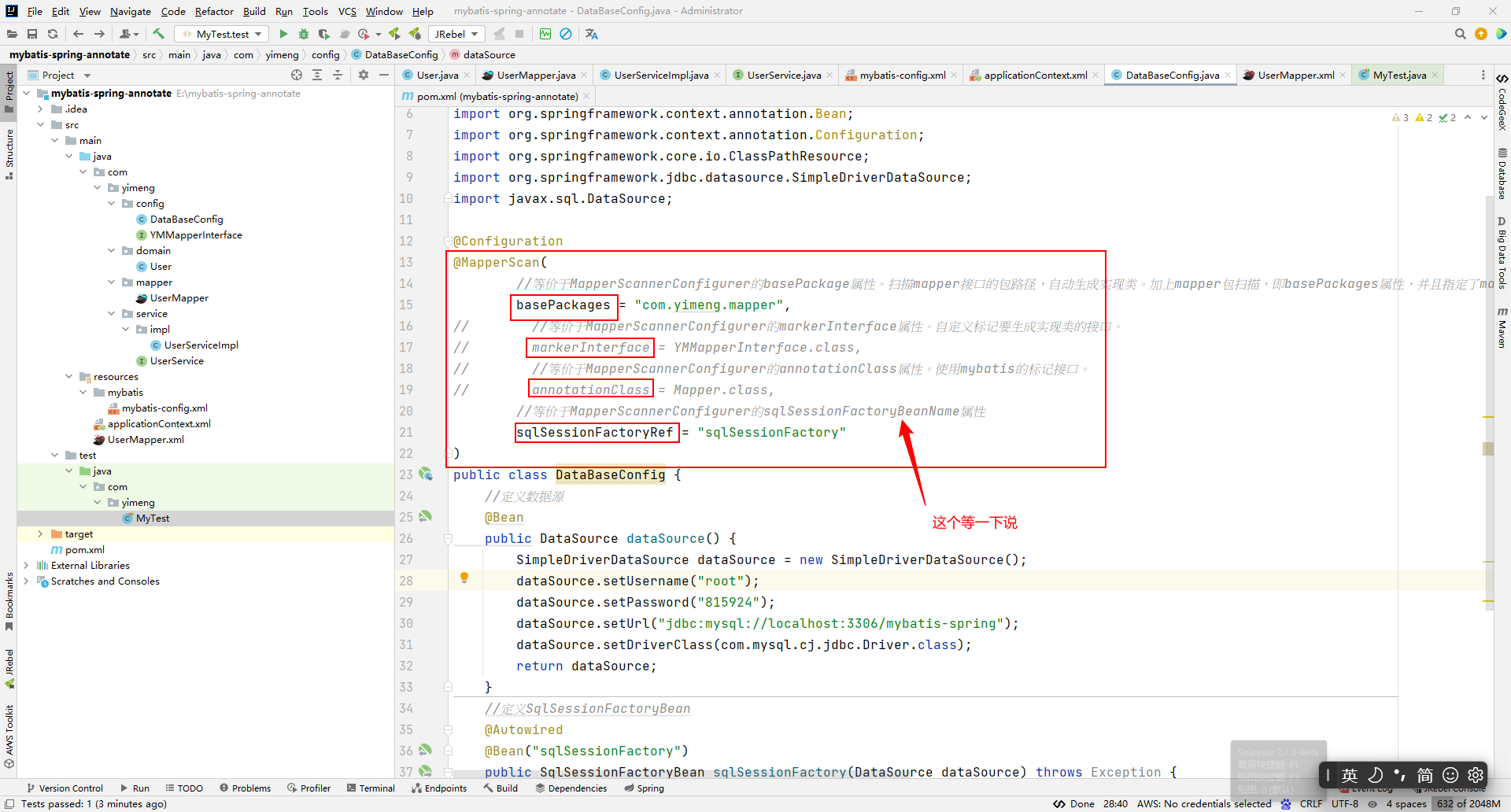Open the JRebel dropdown
Viewport: 1511px width, 812px height.
456,34
